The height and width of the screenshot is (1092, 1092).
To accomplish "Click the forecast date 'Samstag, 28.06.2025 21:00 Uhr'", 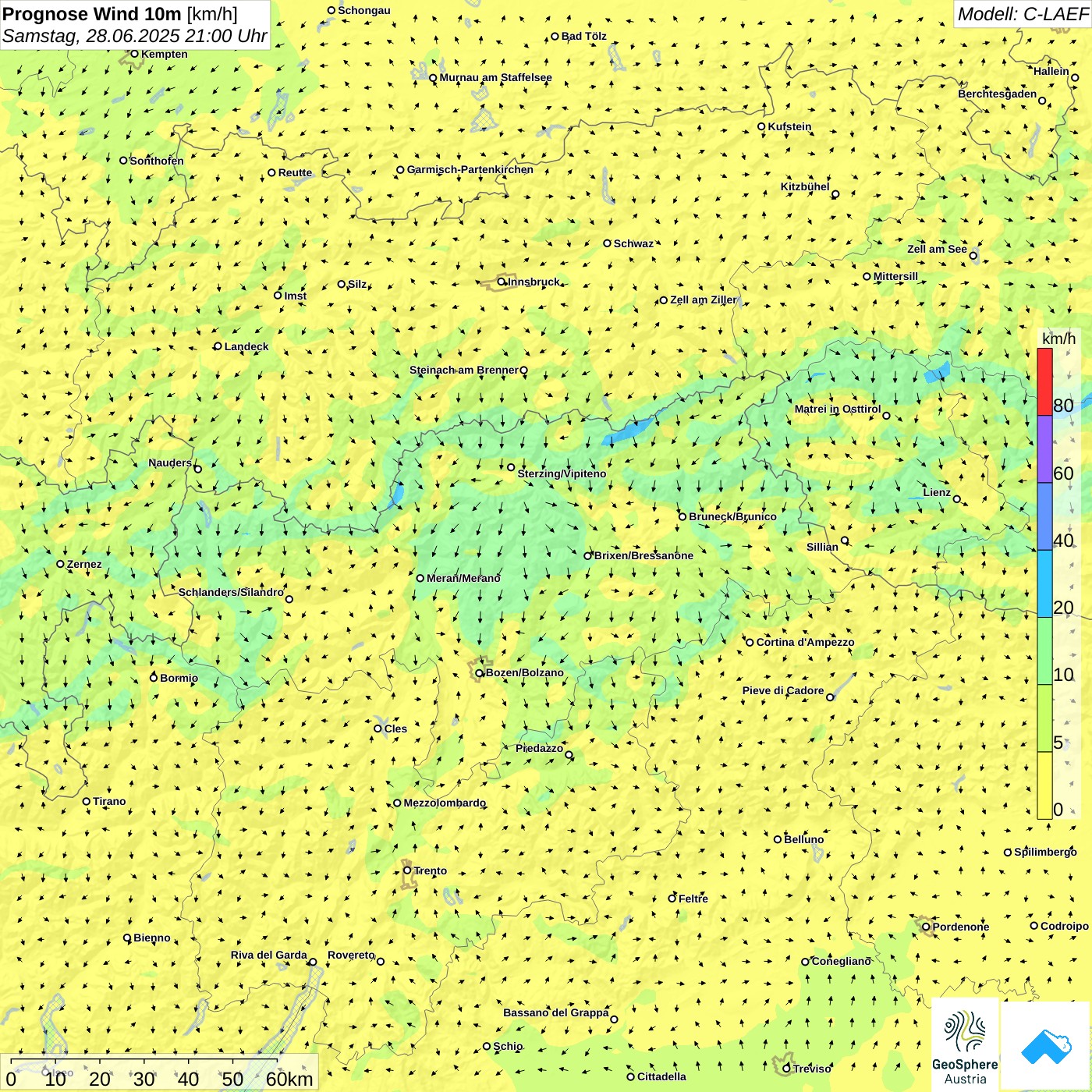I will (x=135, y=36).
